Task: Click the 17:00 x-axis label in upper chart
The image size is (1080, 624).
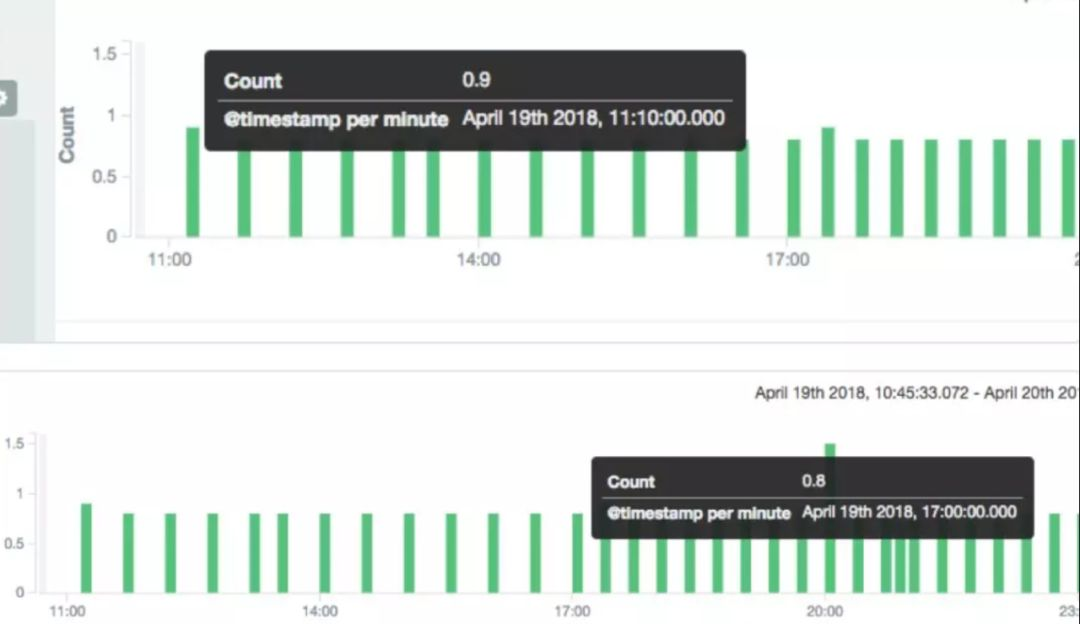Action: tap(787, 260)
